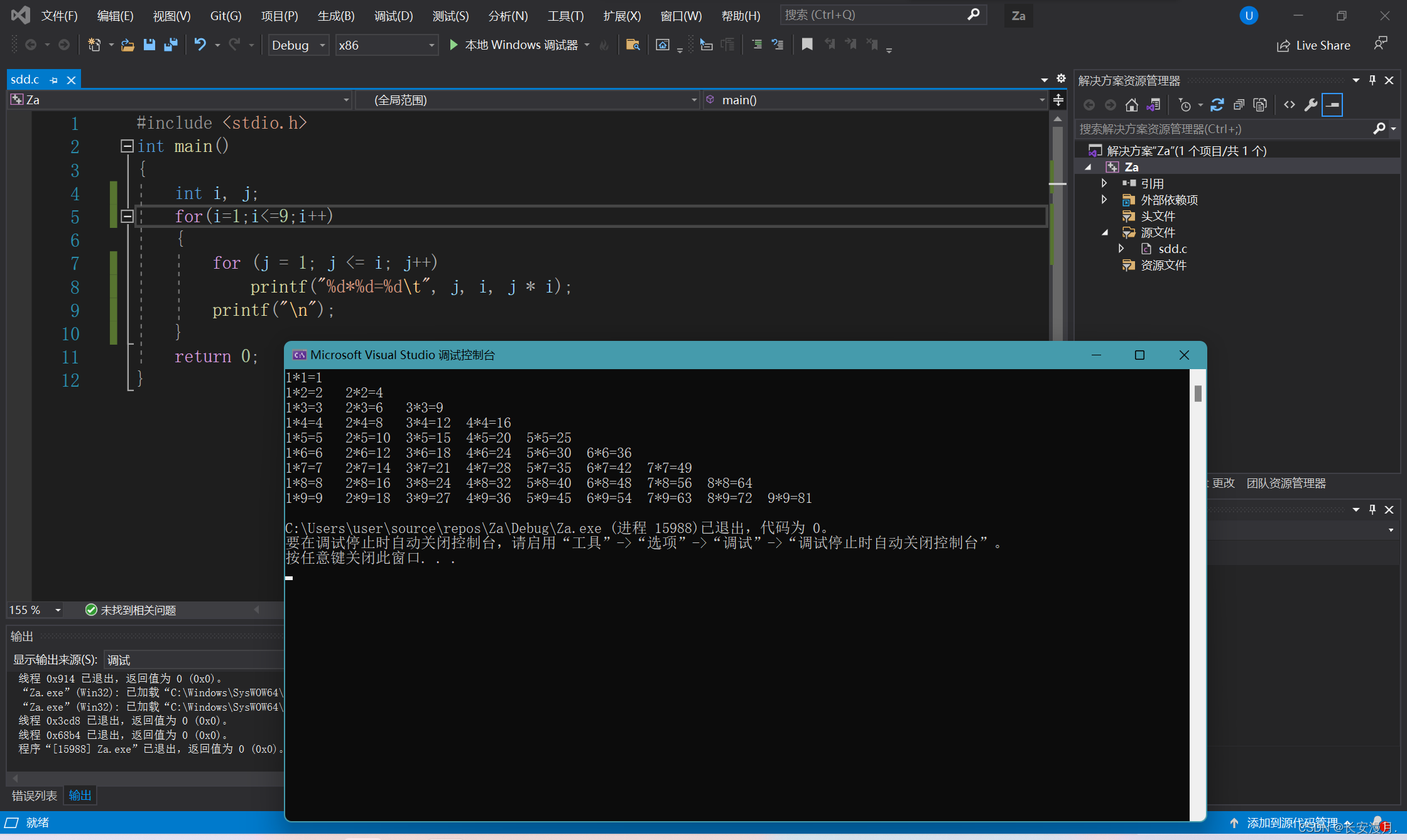
Task: Click Collapse All icon in Solution Explorer
Action: point(1239,105)
